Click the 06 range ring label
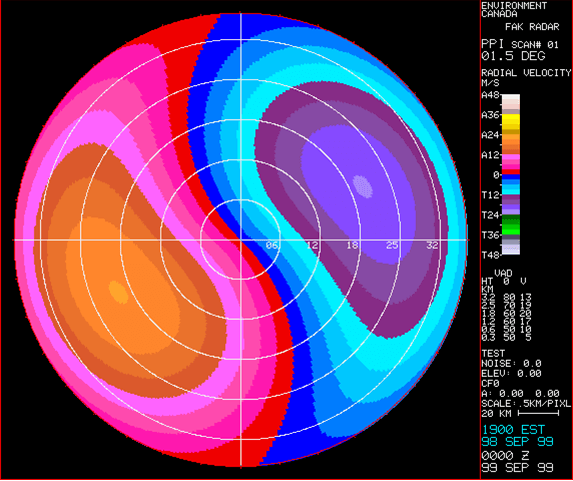The height and width of the screenshot is (481, 573). (272, 245)
